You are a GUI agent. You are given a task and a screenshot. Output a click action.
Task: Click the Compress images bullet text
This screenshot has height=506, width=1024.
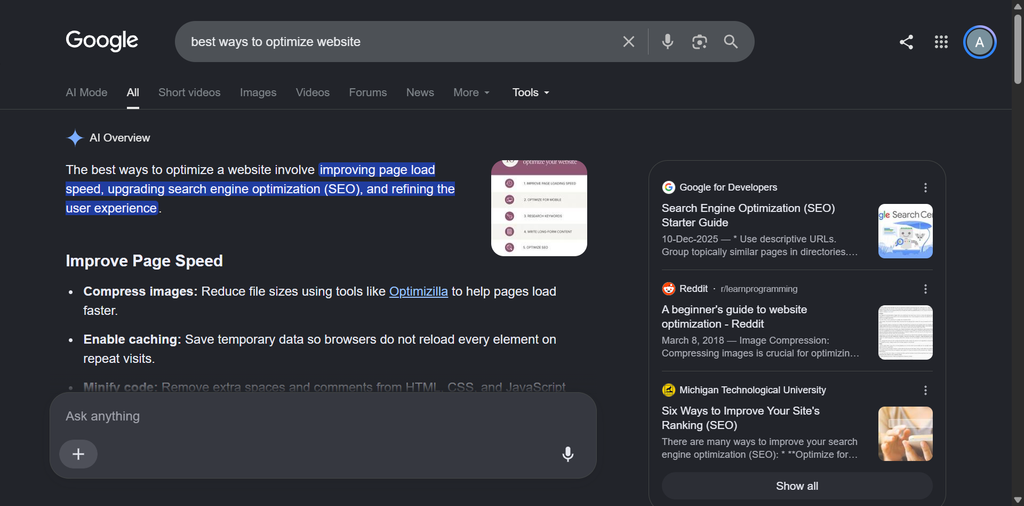pyautogui.click(x=320, y=301)
